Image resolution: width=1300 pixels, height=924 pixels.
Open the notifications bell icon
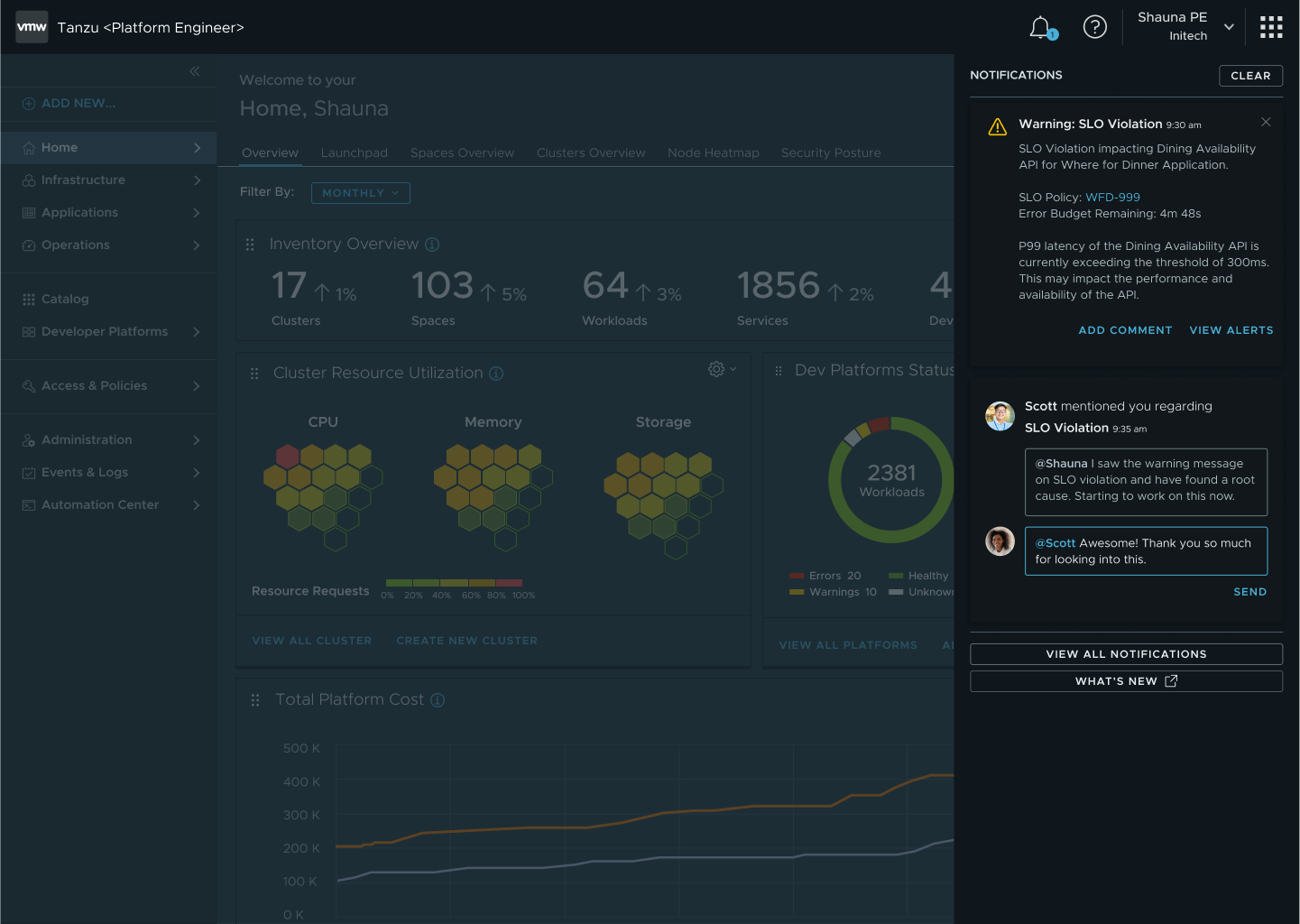1041,28
